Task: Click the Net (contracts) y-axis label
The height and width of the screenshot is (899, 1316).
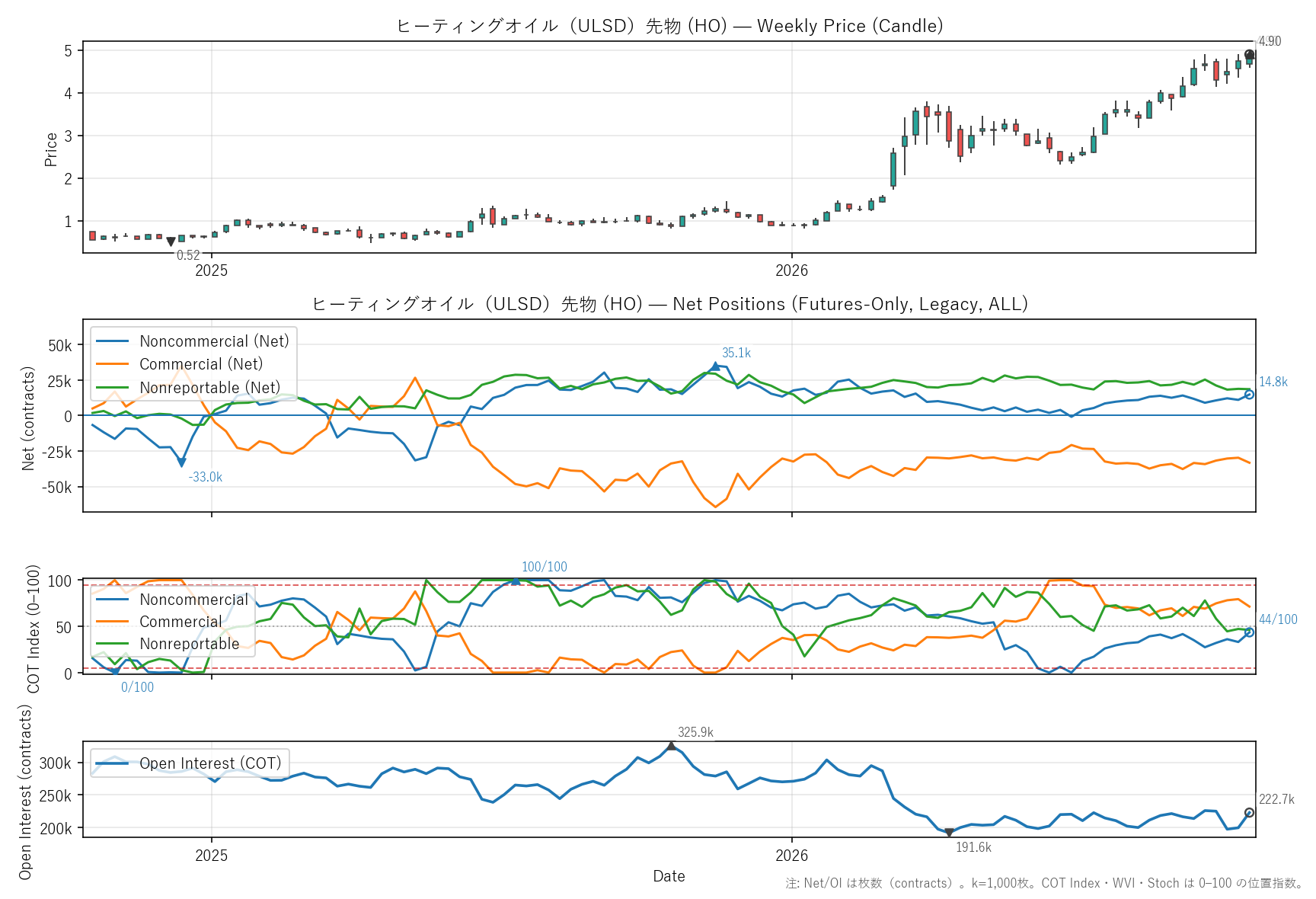Action: click(28, 418)
